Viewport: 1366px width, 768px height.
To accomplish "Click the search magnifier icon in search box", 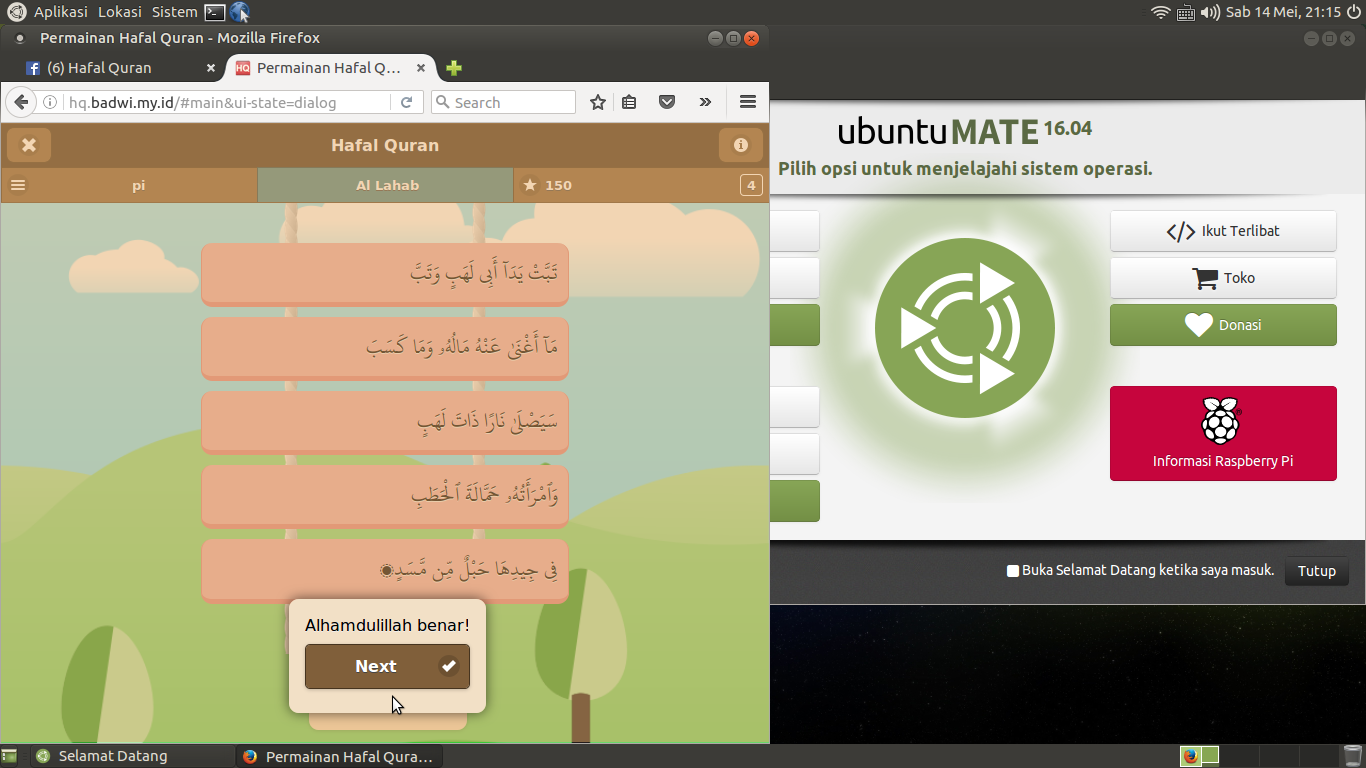I will (x=443, y=102).
